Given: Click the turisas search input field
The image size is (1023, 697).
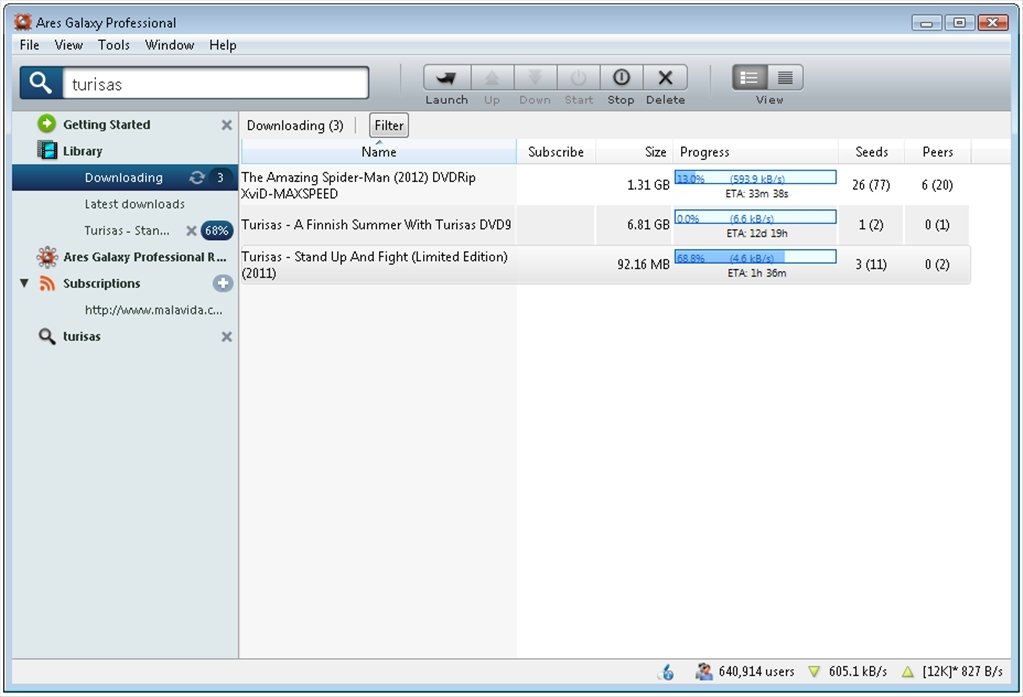Looking at the screenshot, I should pos(215,84).
